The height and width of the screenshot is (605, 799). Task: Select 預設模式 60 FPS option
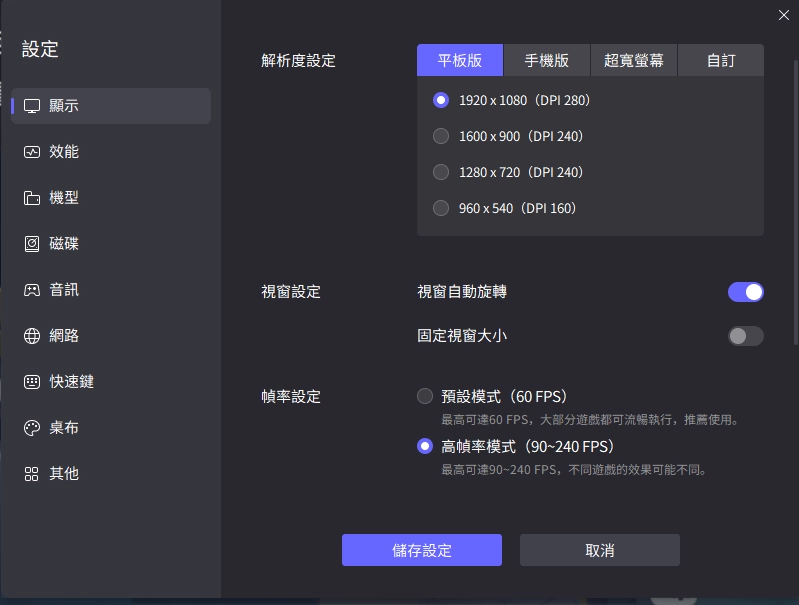pos(425,396)
